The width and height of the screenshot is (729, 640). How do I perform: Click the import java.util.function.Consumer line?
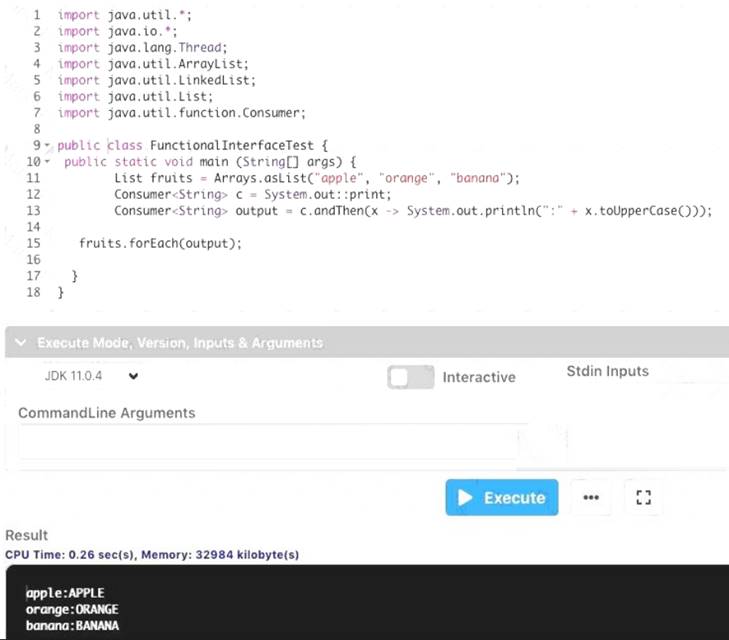(181, 113)
